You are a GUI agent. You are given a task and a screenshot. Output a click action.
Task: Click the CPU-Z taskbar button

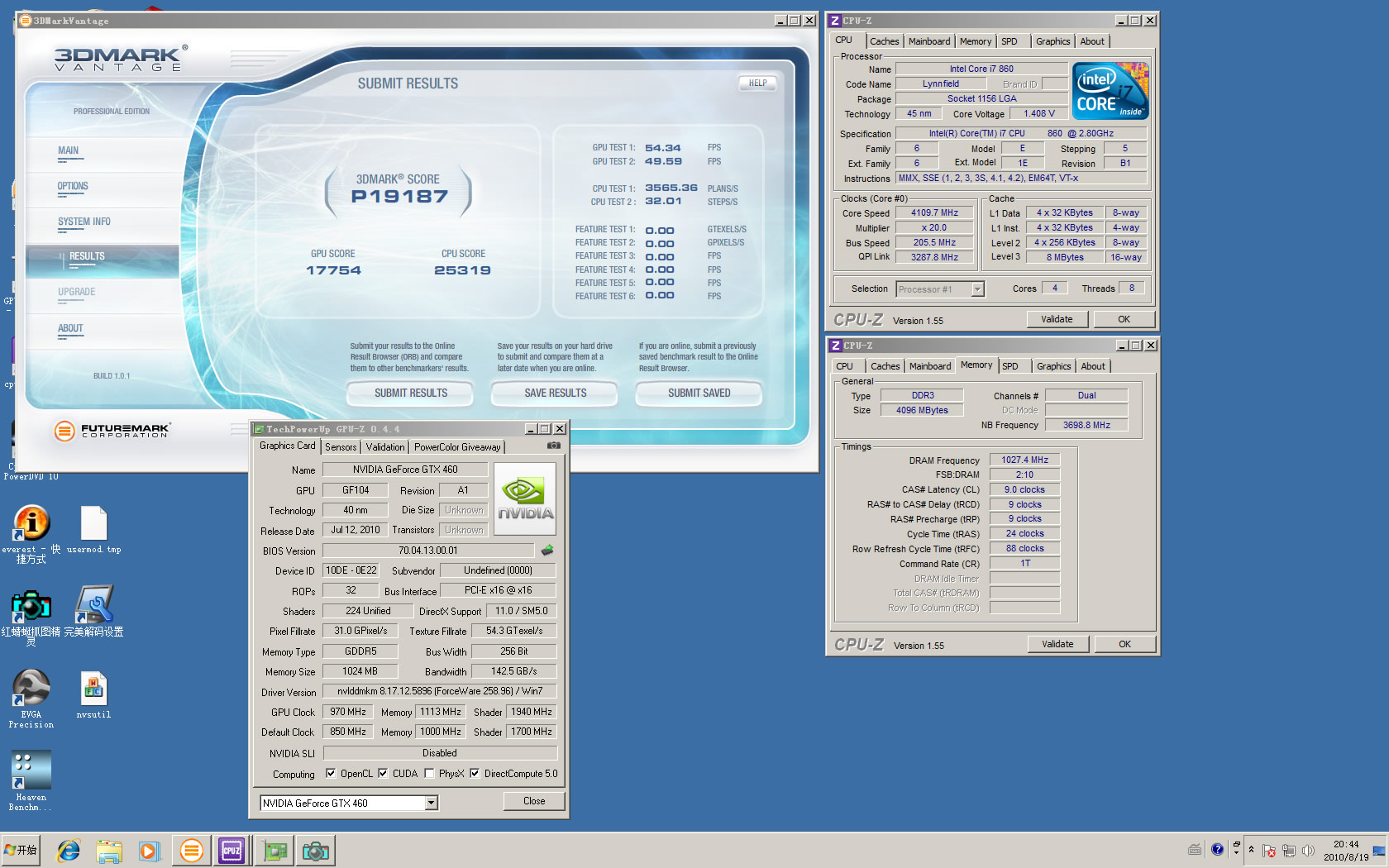(x=231, y=851)
